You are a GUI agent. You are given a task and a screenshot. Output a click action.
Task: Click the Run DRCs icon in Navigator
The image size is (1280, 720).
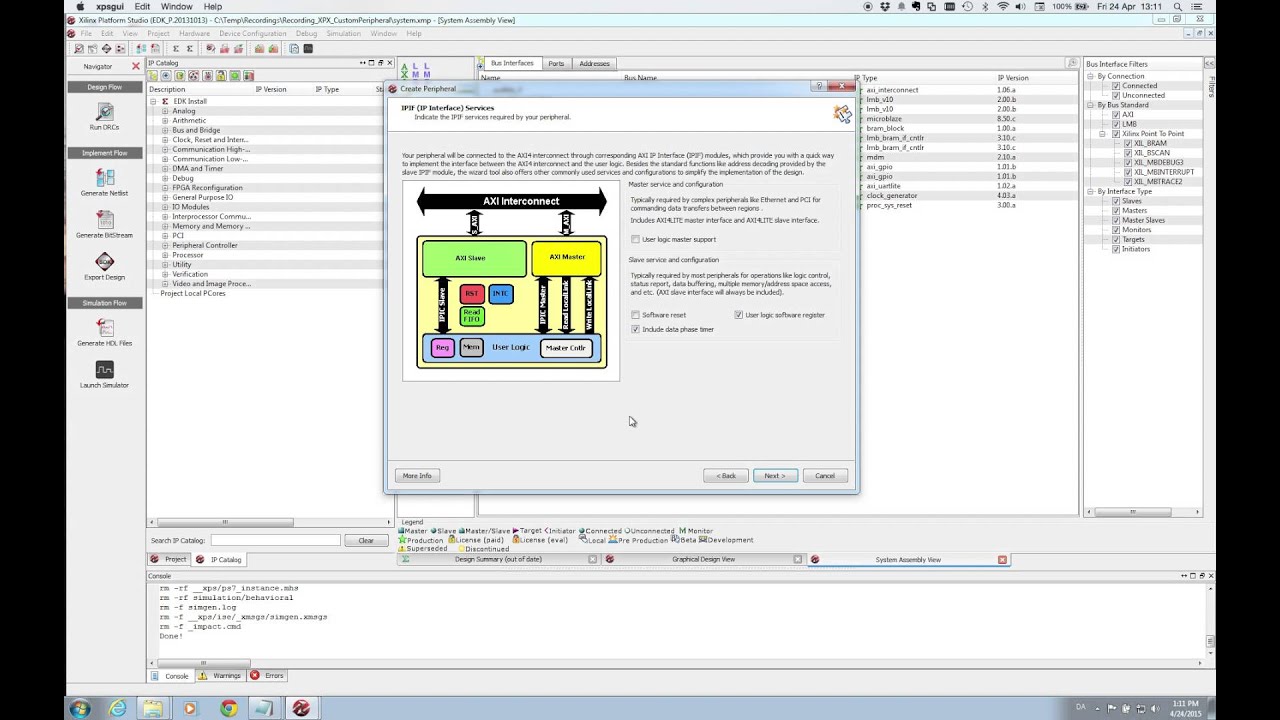104,112
